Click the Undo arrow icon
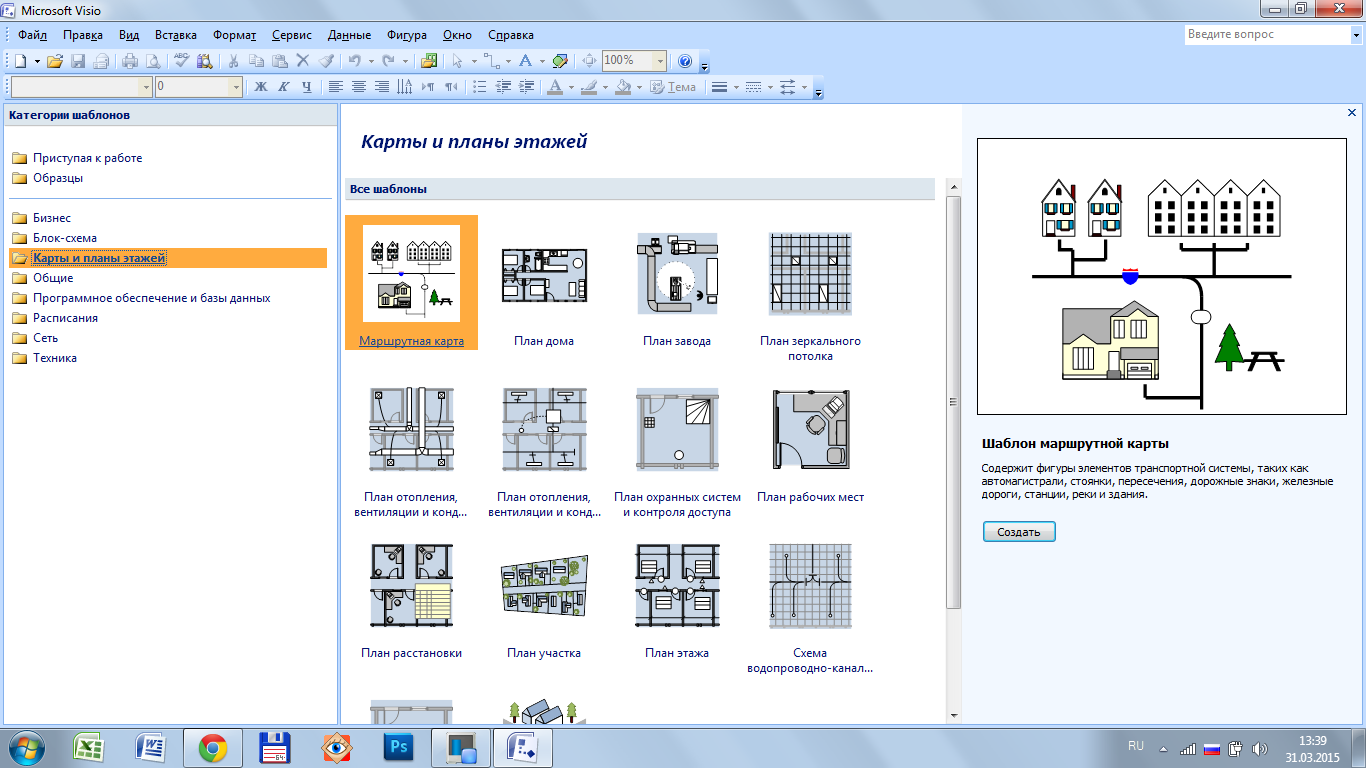This screenshot has height=768, width=1366. click(355, 61)
